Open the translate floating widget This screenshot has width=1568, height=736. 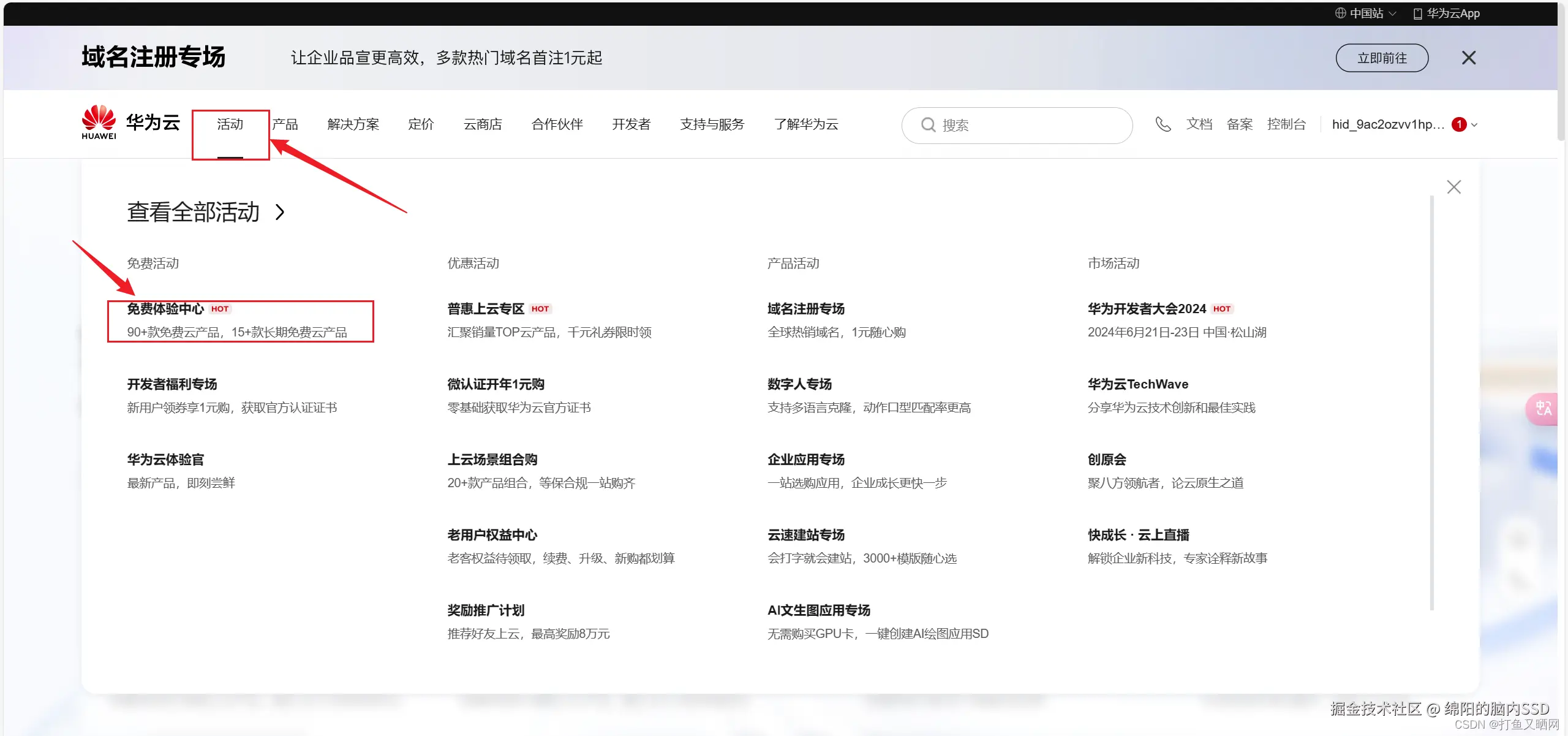coord(1543,408)
